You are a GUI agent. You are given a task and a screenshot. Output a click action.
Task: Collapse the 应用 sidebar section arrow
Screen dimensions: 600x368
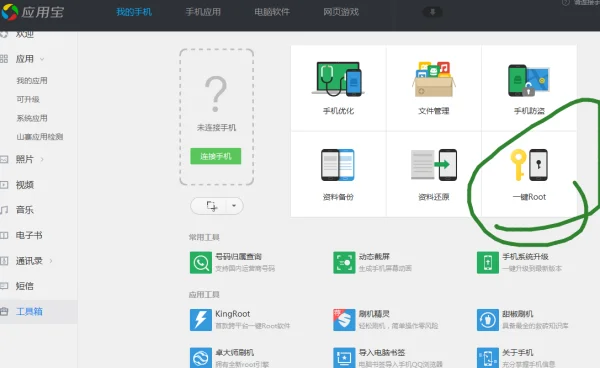pyautogui.click(x=42, y=59)
